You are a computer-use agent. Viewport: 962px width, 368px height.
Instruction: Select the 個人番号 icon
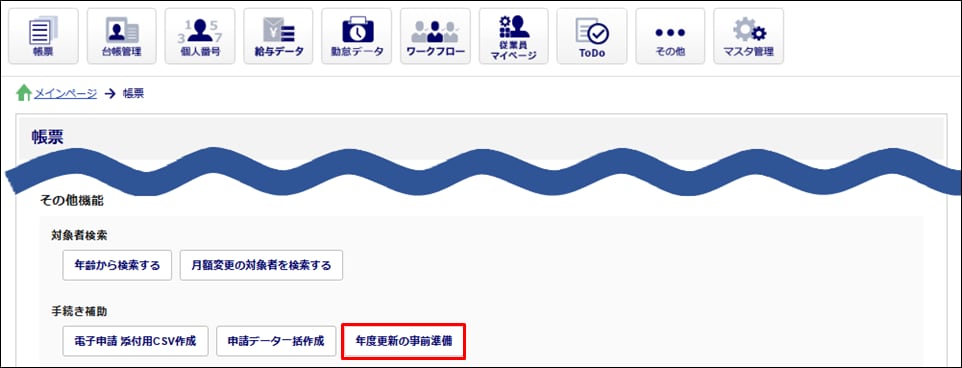200,36
